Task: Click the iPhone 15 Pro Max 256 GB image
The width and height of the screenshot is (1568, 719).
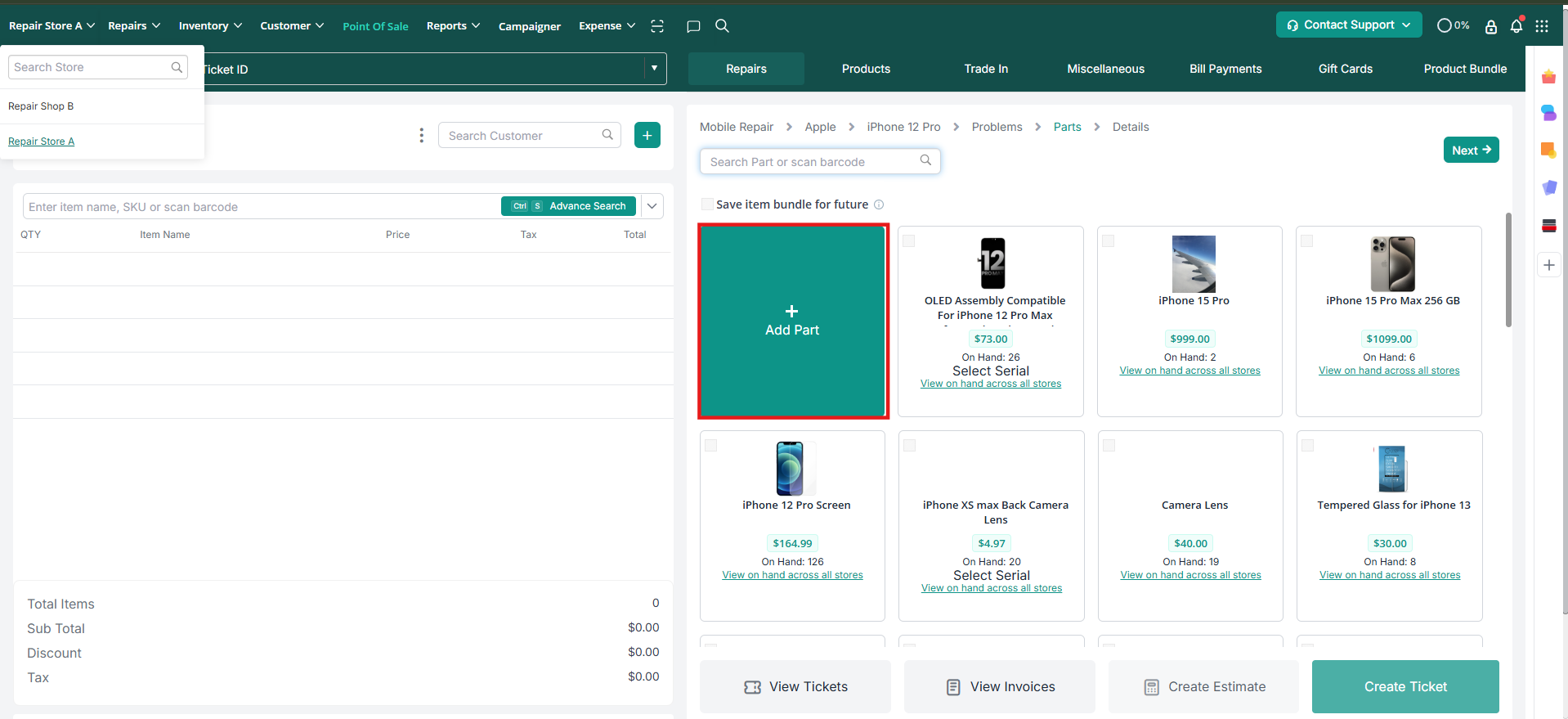Action: point(1392,264)
